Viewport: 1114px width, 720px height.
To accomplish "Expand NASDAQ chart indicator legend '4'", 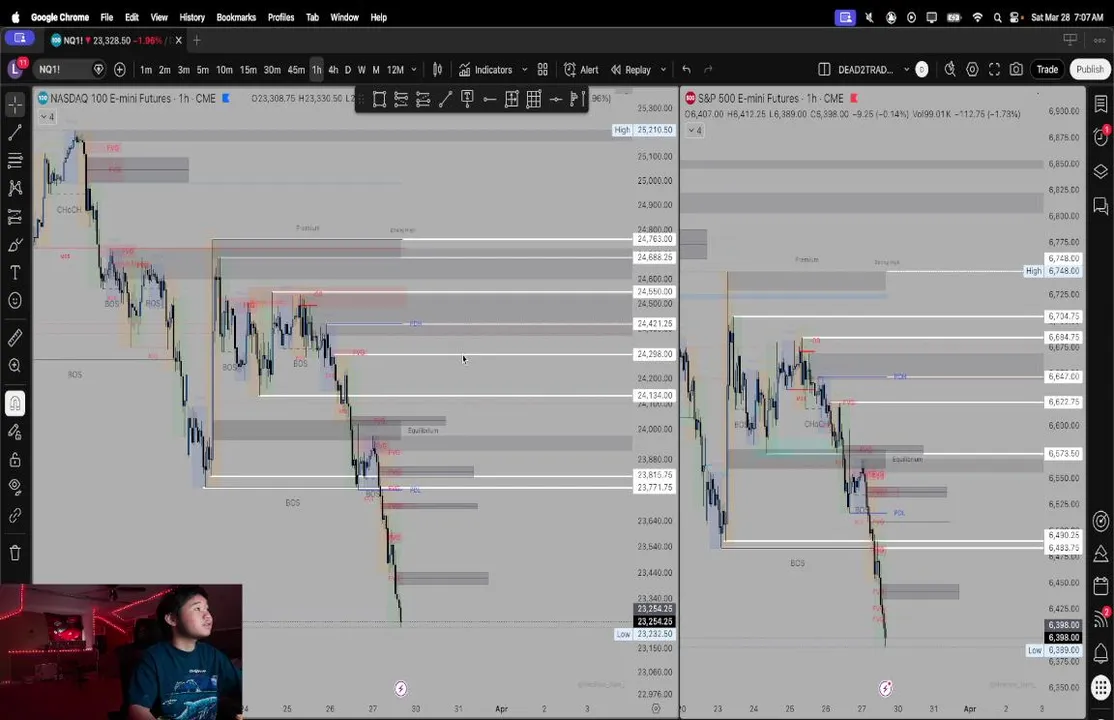I will coord(48,117).
